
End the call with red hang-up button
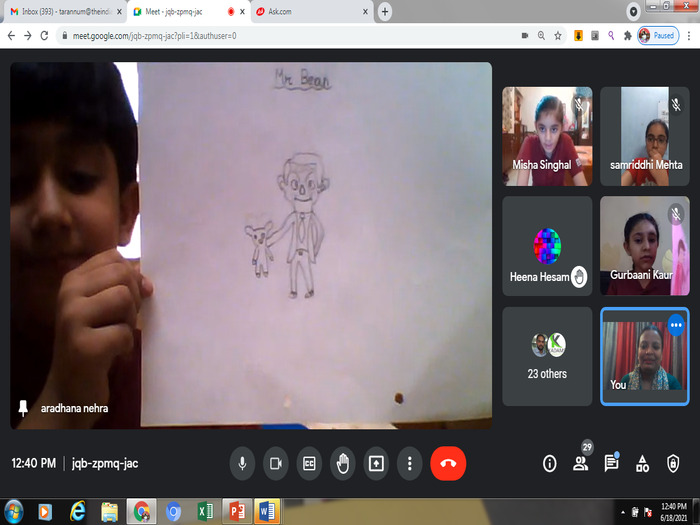(448, 463)
